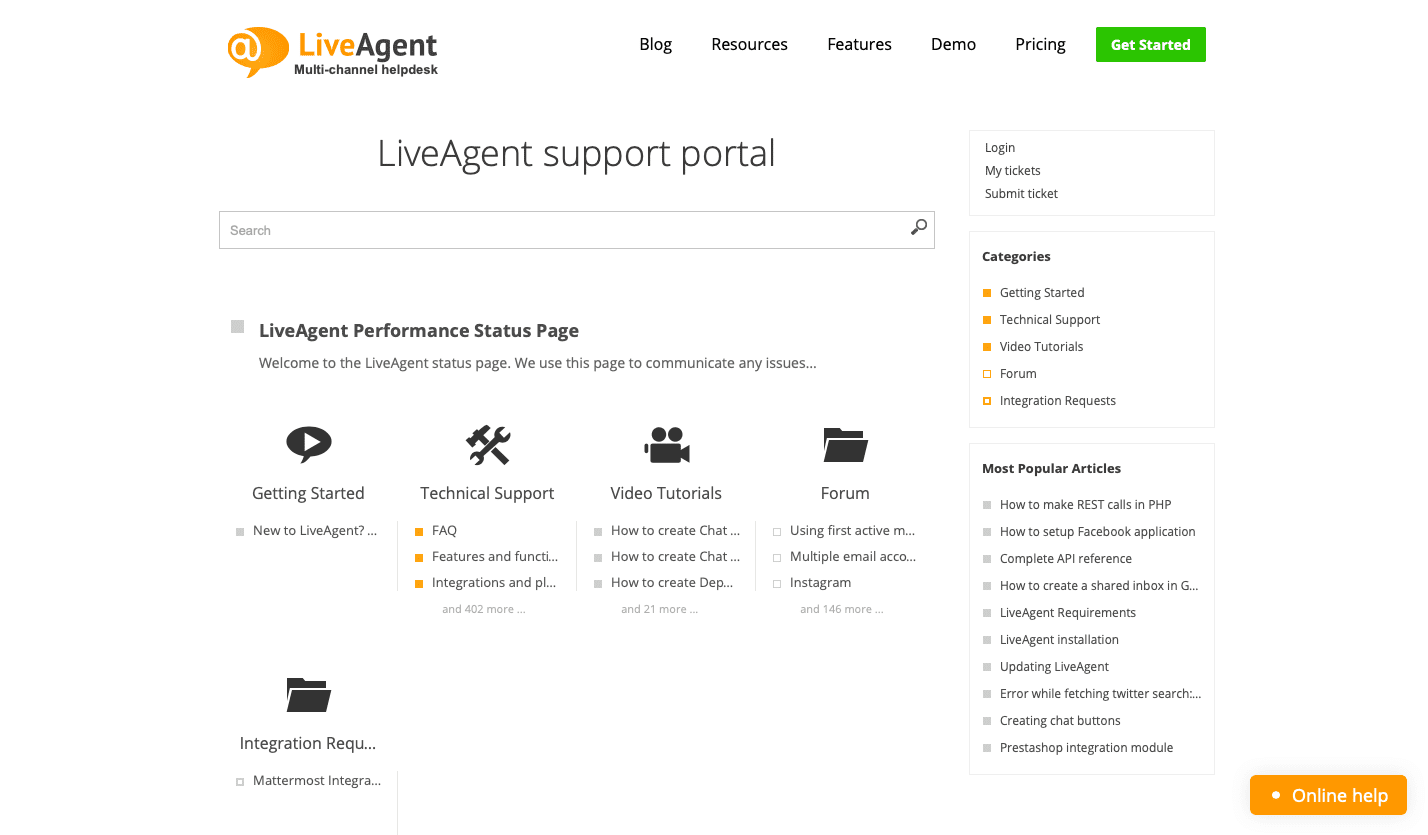Open LiveAgent Performance Status Page heading

[419, 330]
